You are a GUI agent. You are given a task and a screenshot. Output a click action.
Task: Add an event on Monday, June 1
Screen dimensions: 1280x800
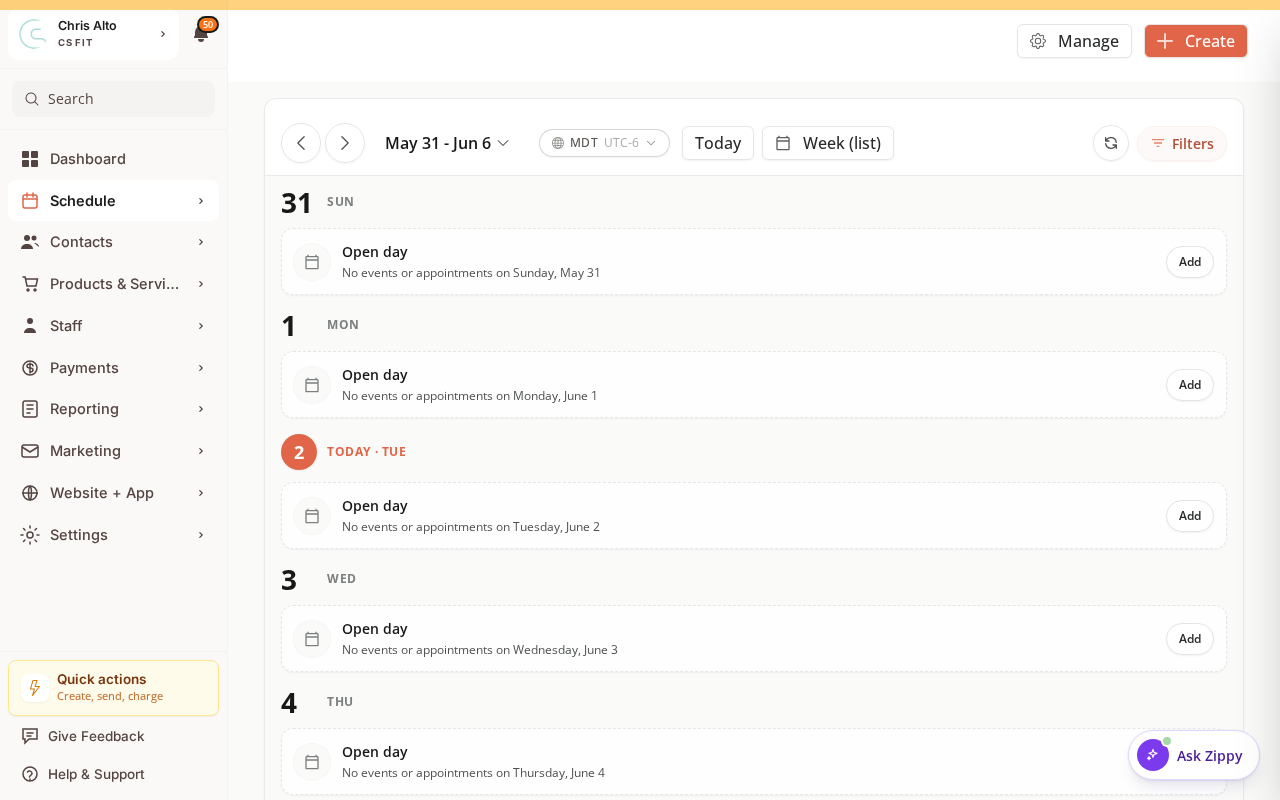[1190, 385]
